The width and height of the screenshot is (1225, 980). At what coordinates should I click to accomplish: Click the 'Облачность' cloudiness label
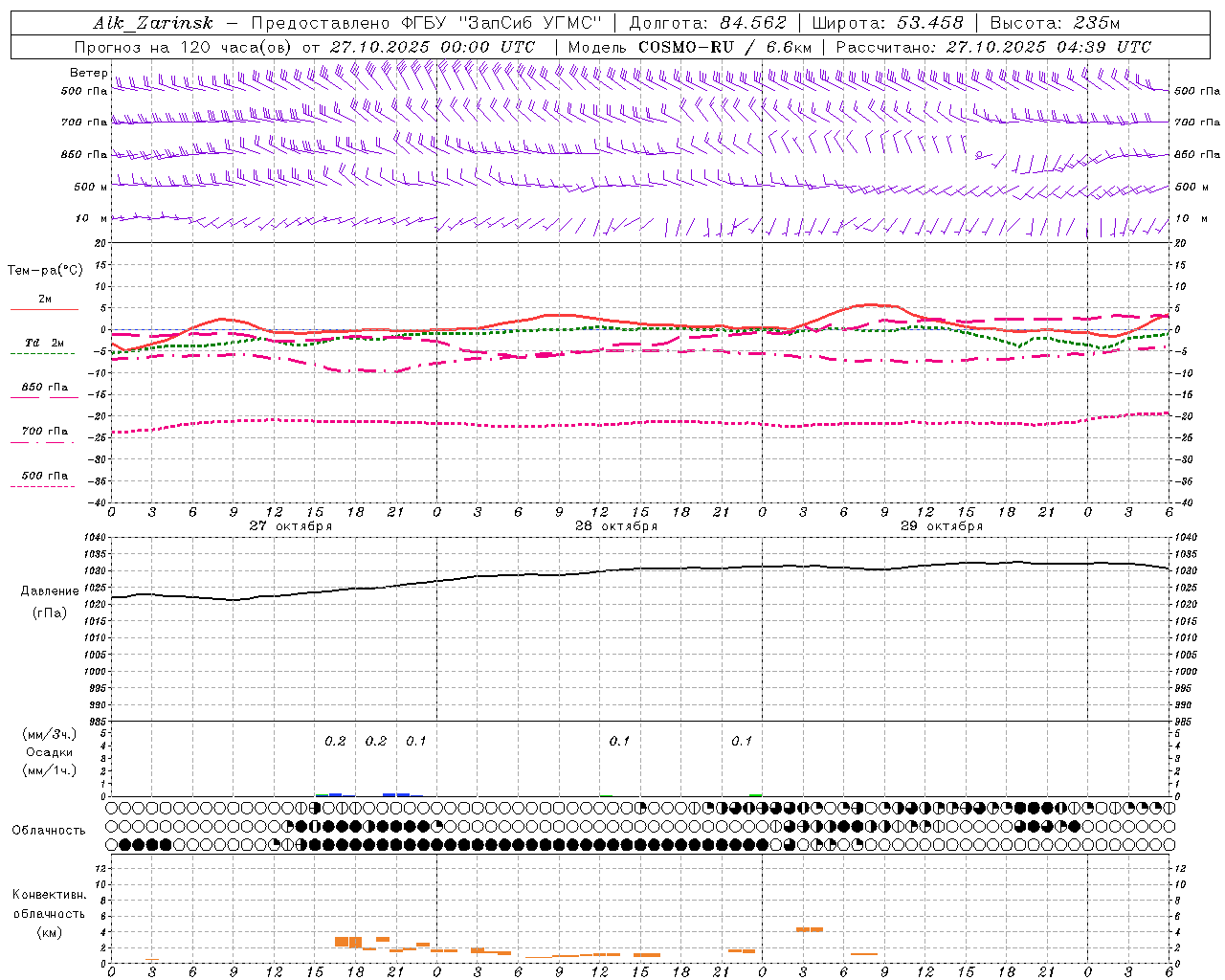(49, 830)
